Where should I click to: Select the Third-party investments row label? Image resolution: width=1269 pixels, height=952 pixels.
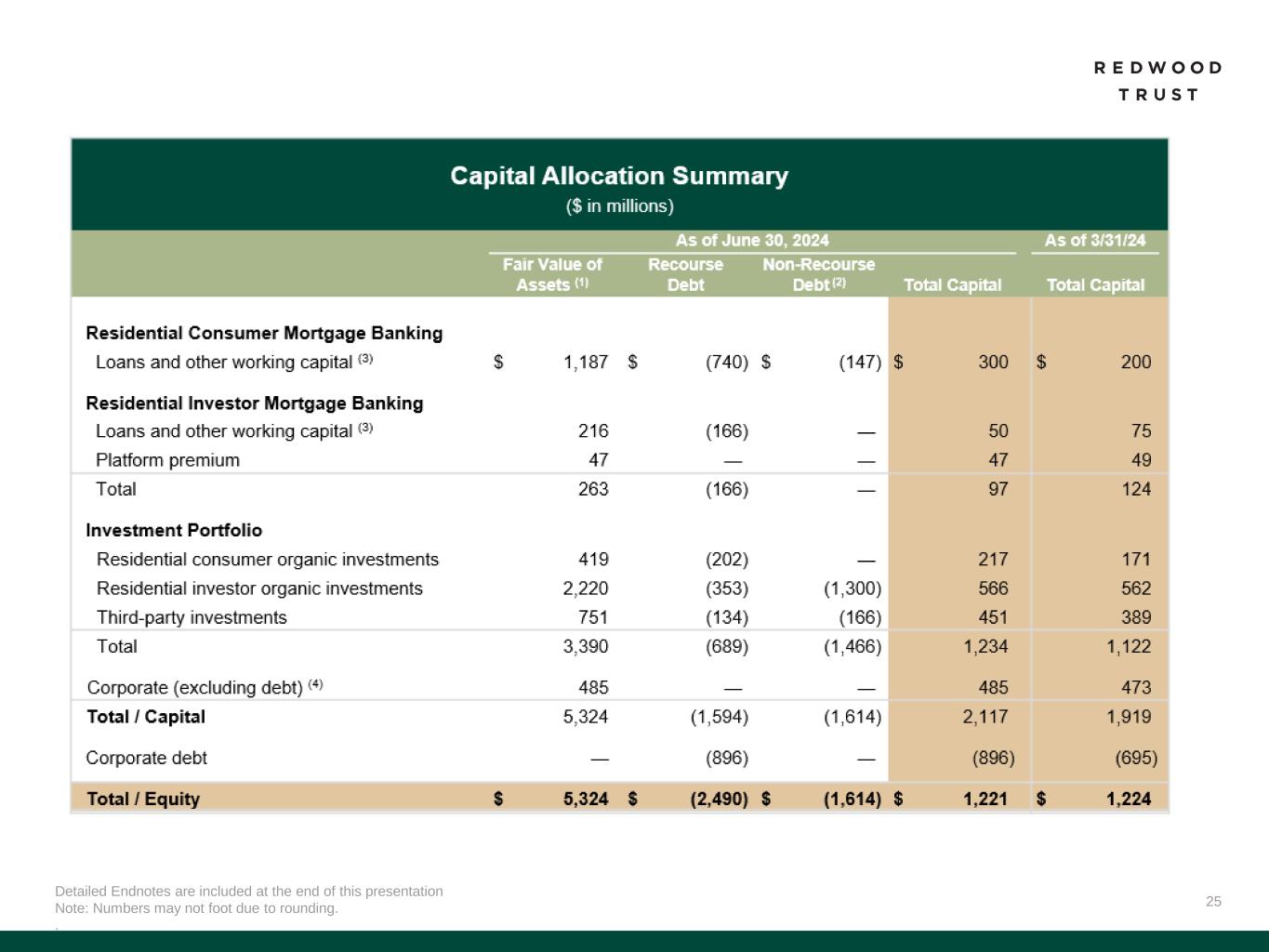(192, 618)
